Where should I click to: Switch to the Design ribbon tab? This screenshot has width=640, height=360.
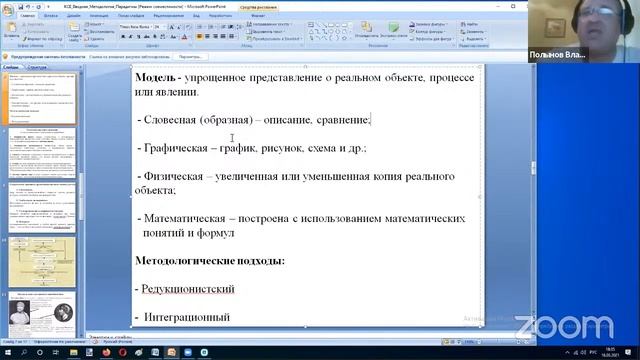74,16
